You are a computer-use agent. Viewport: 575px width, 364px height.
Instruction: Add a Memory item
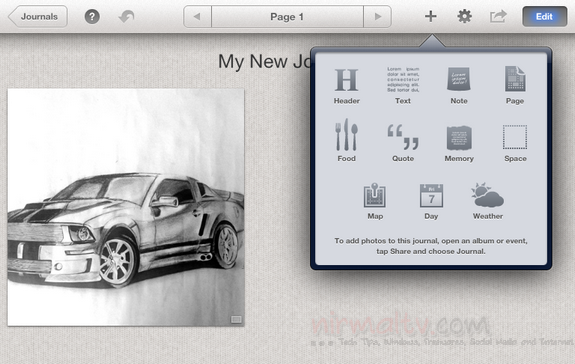tap(459, 143)
